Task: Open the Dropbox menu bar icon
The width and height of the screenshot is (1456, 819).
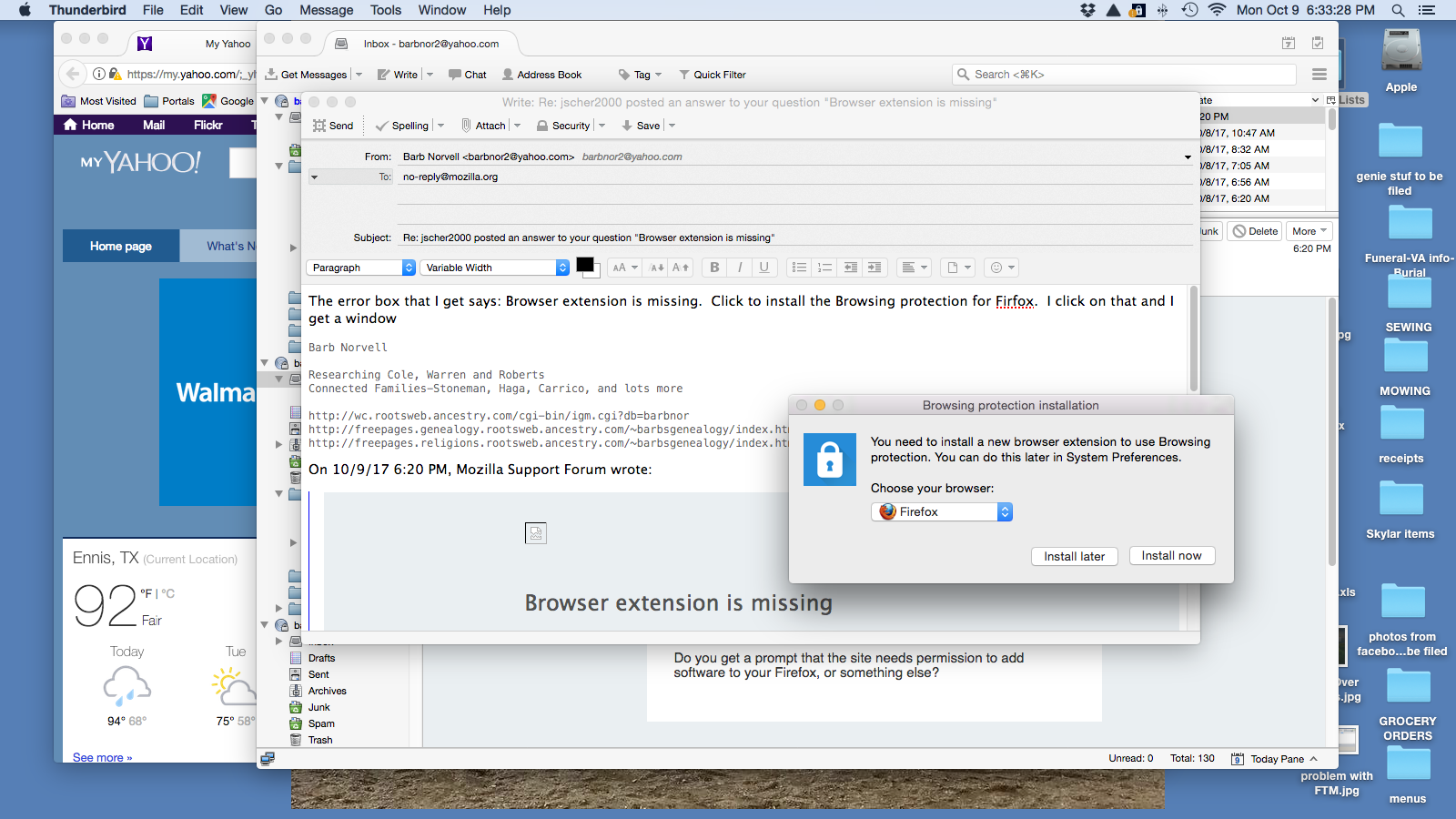Action: [1087, 10]
